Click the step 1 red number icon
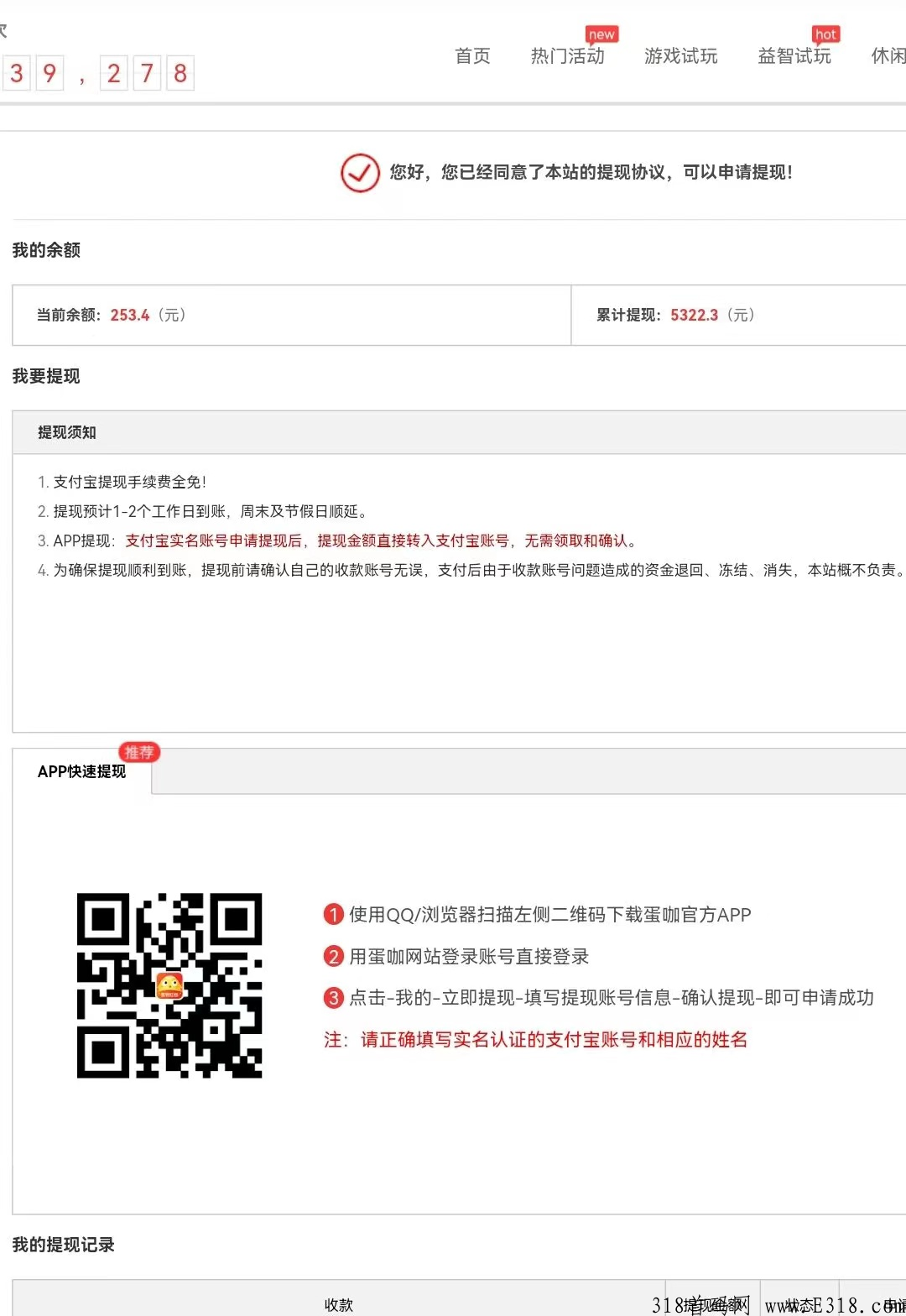This screenshot has height=1316, width=906. 334,914
